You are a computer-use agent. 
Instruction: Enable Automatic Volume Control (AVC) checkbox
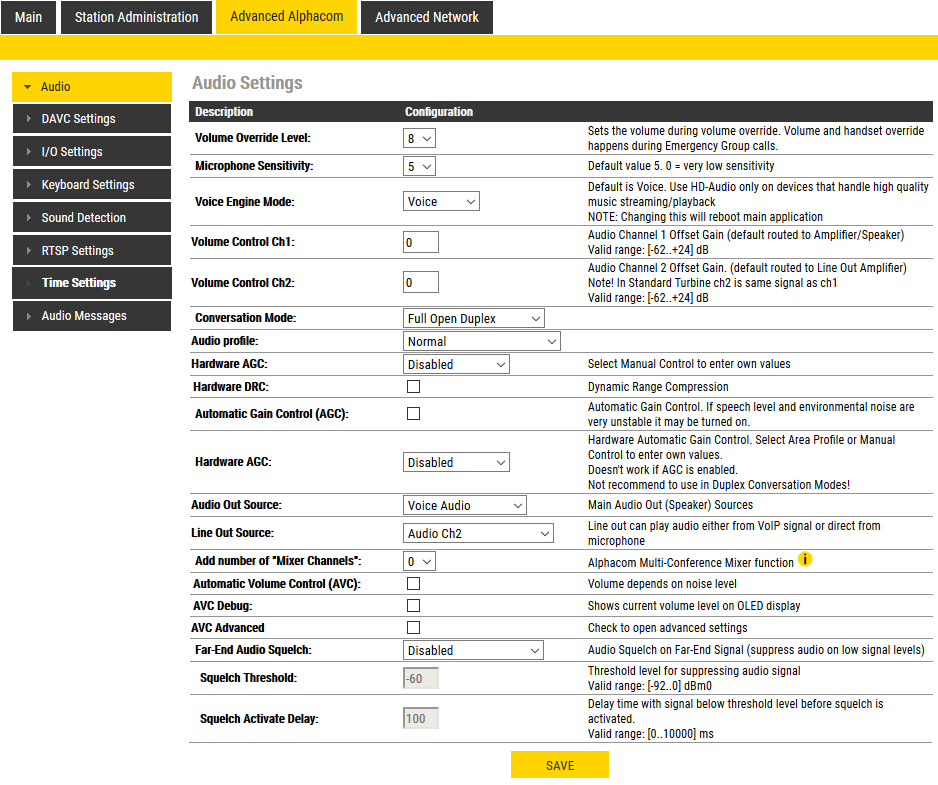click(x=413, y=584)
